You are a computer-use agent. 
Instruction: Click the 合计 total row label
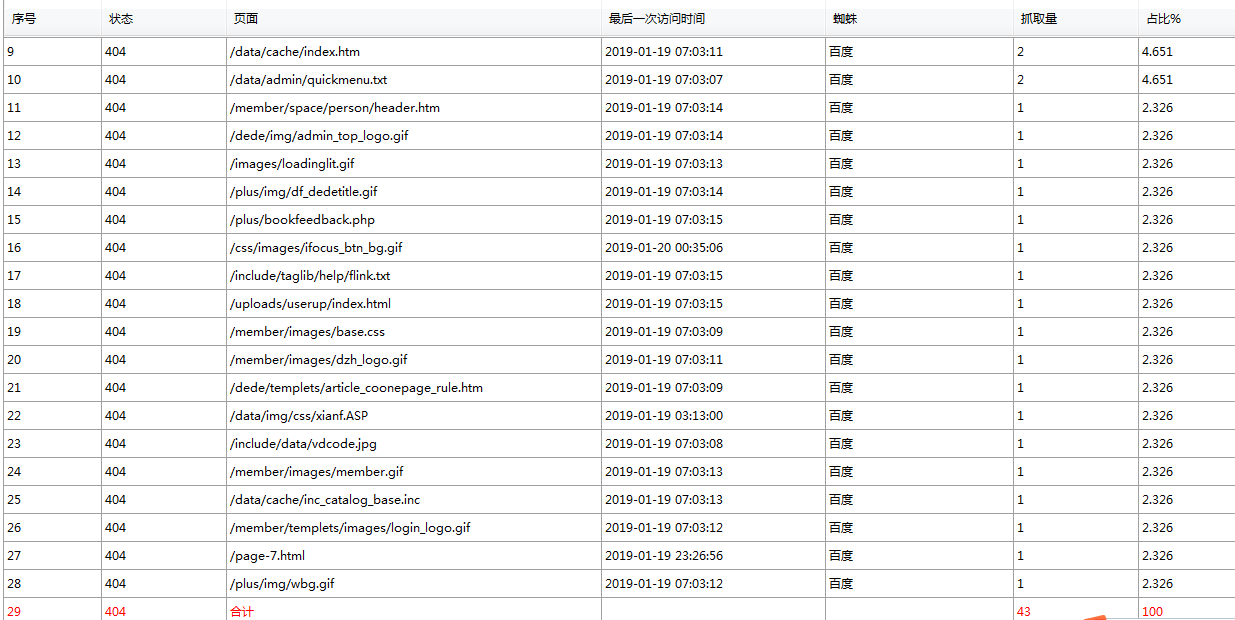point(241,611)
